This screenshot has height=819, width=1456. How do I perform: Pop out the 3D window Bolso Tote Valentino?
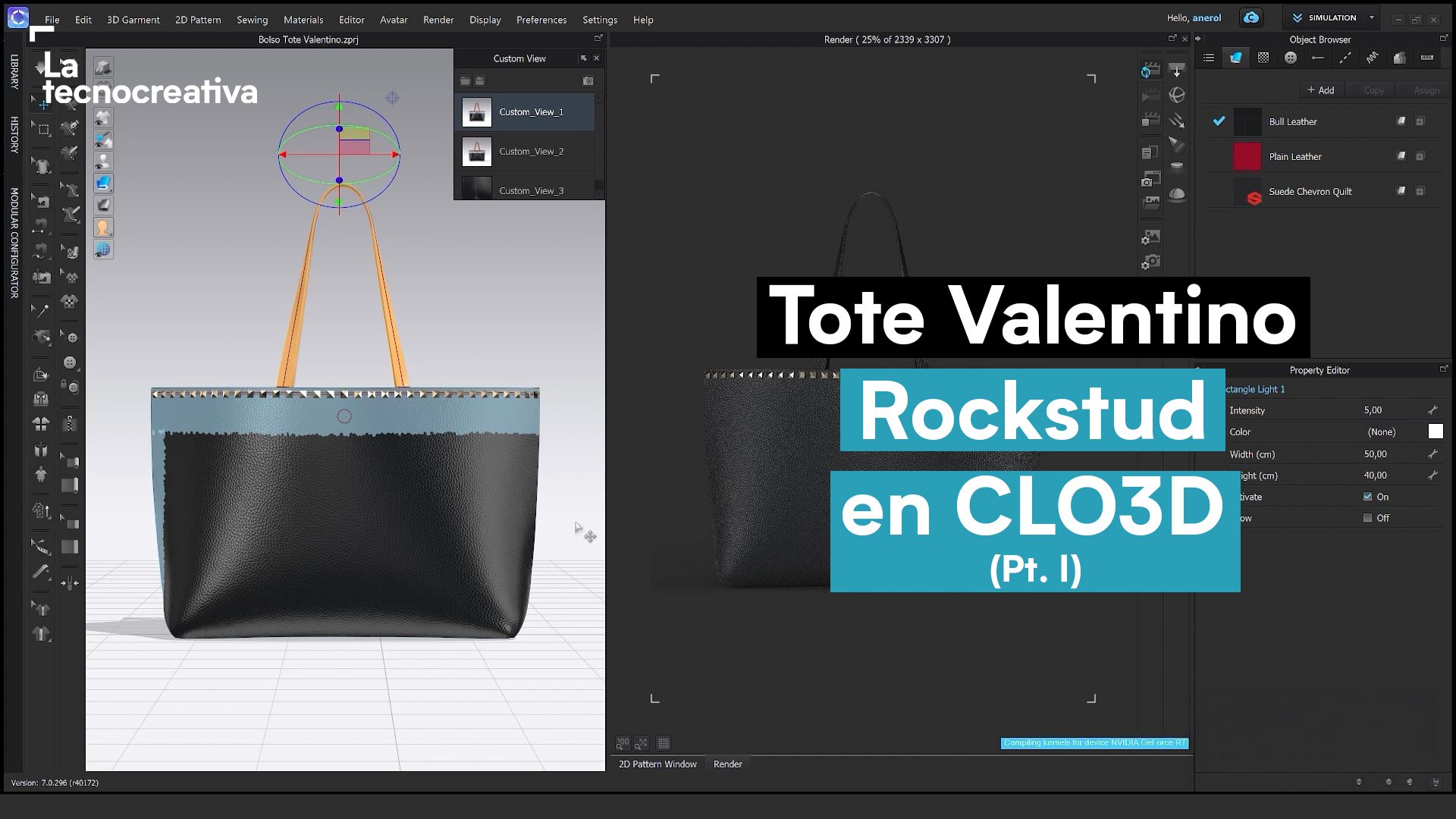click(x=598, y=38)
